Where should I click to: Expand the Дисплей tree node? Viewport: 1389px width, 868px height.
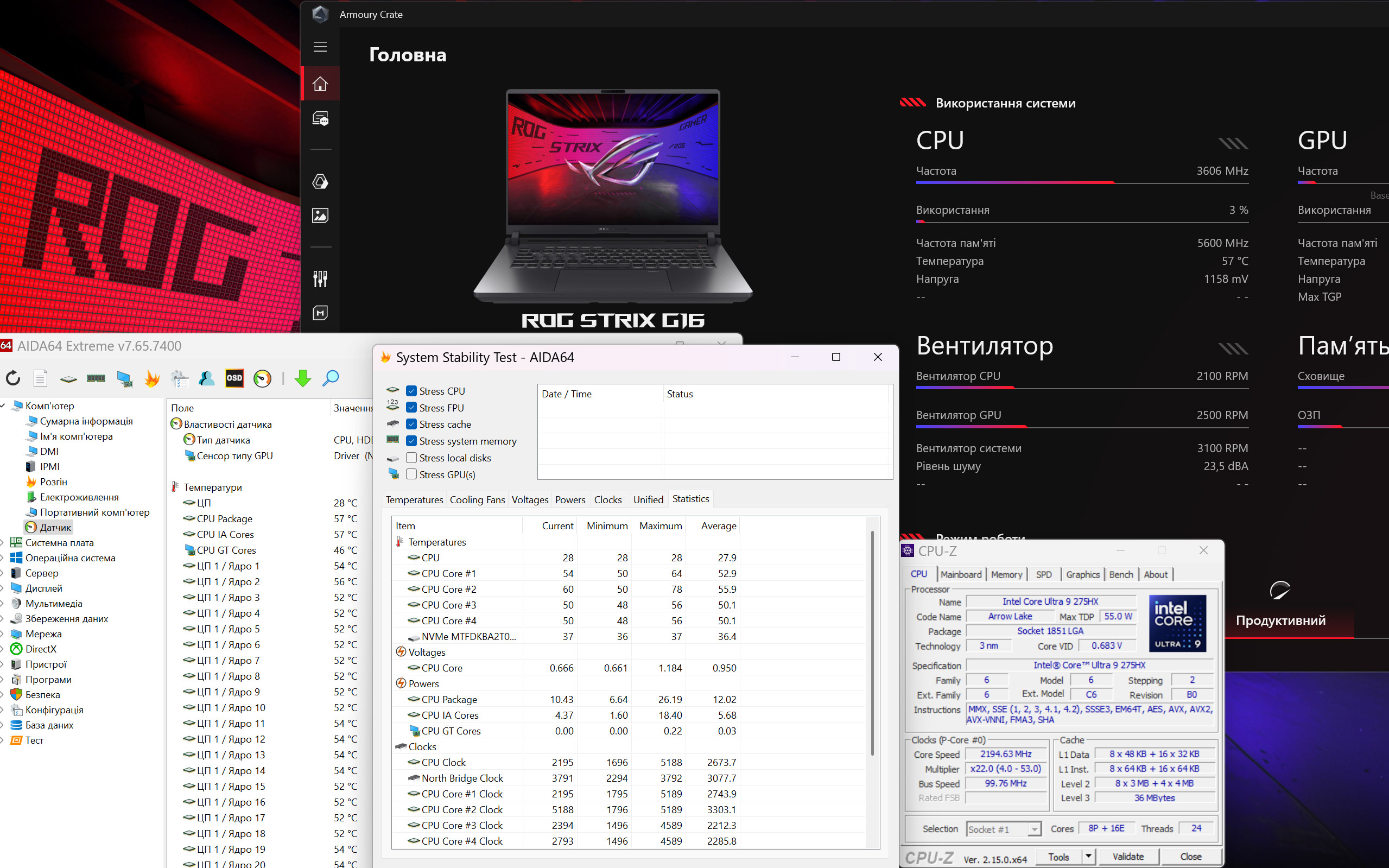point(3,588)
